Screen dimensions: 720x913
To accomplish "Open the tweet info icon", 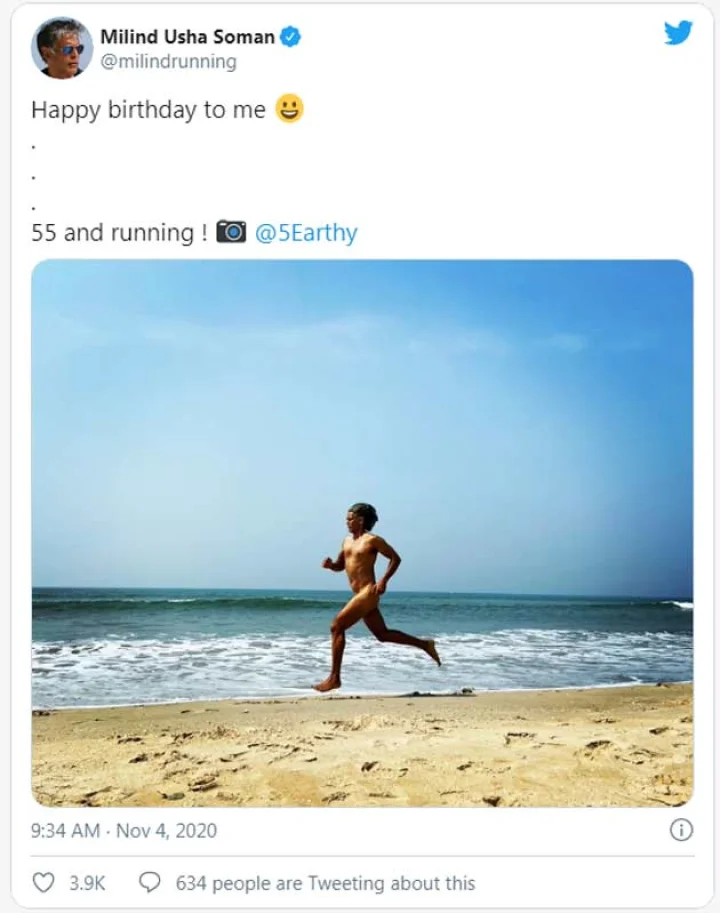I will pyautogui.click(x=681, y=830).
